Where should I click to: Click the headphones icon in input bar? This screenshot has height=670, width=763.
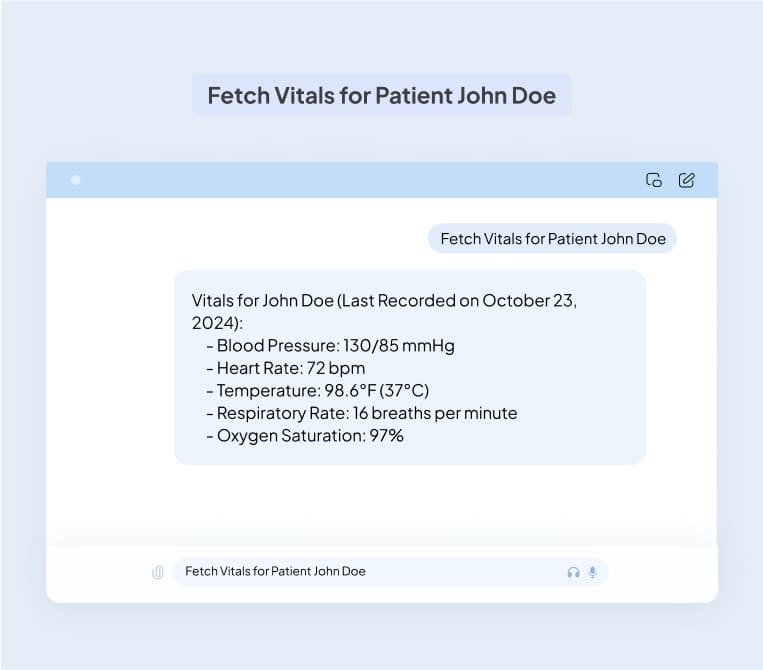coord(573,572)
